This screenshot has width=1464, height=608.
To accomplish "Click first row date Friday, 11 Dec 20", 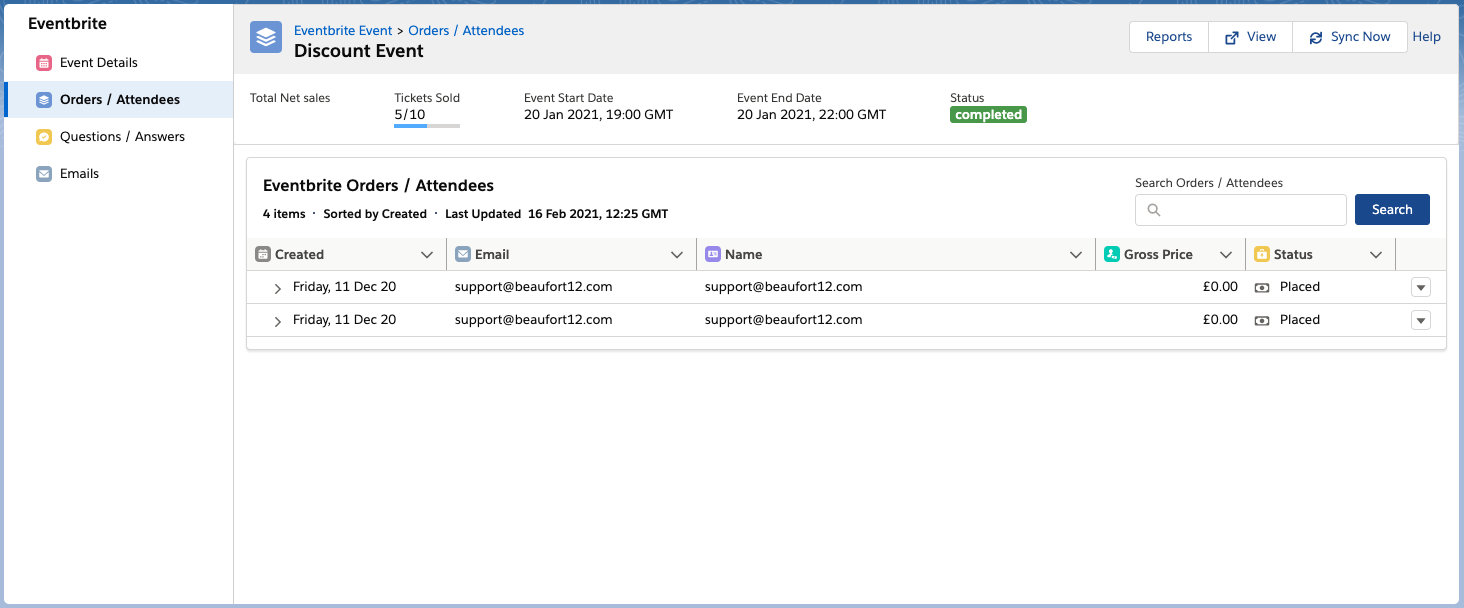I will [x=344, y=287].
